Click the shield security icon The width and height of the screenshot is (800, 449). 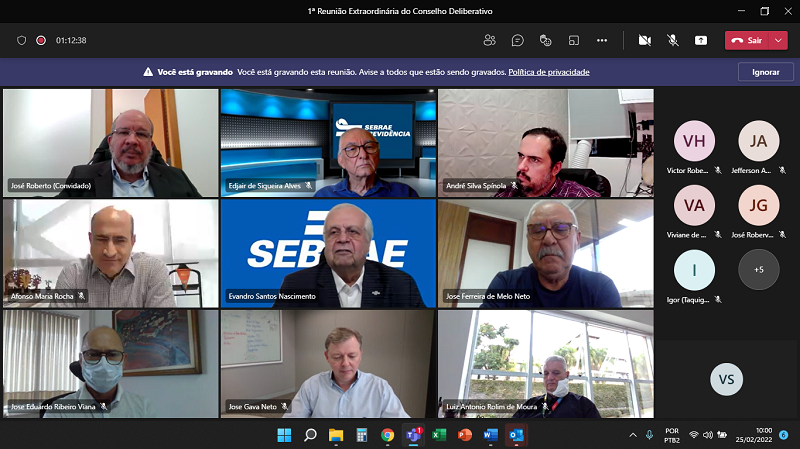click(22, 40)
